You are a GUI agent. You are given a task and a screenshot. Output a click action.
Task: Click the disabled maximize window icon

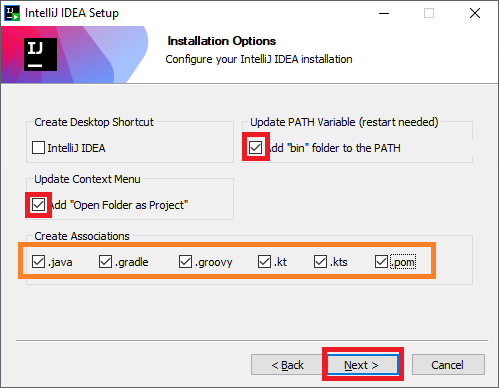tap(429, 13)
